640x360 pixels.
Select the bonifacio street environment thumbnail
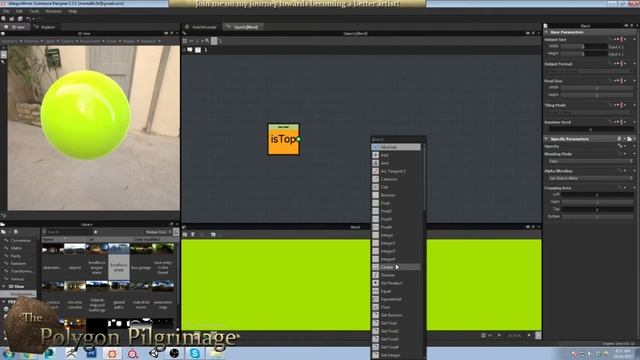[119, 261]
